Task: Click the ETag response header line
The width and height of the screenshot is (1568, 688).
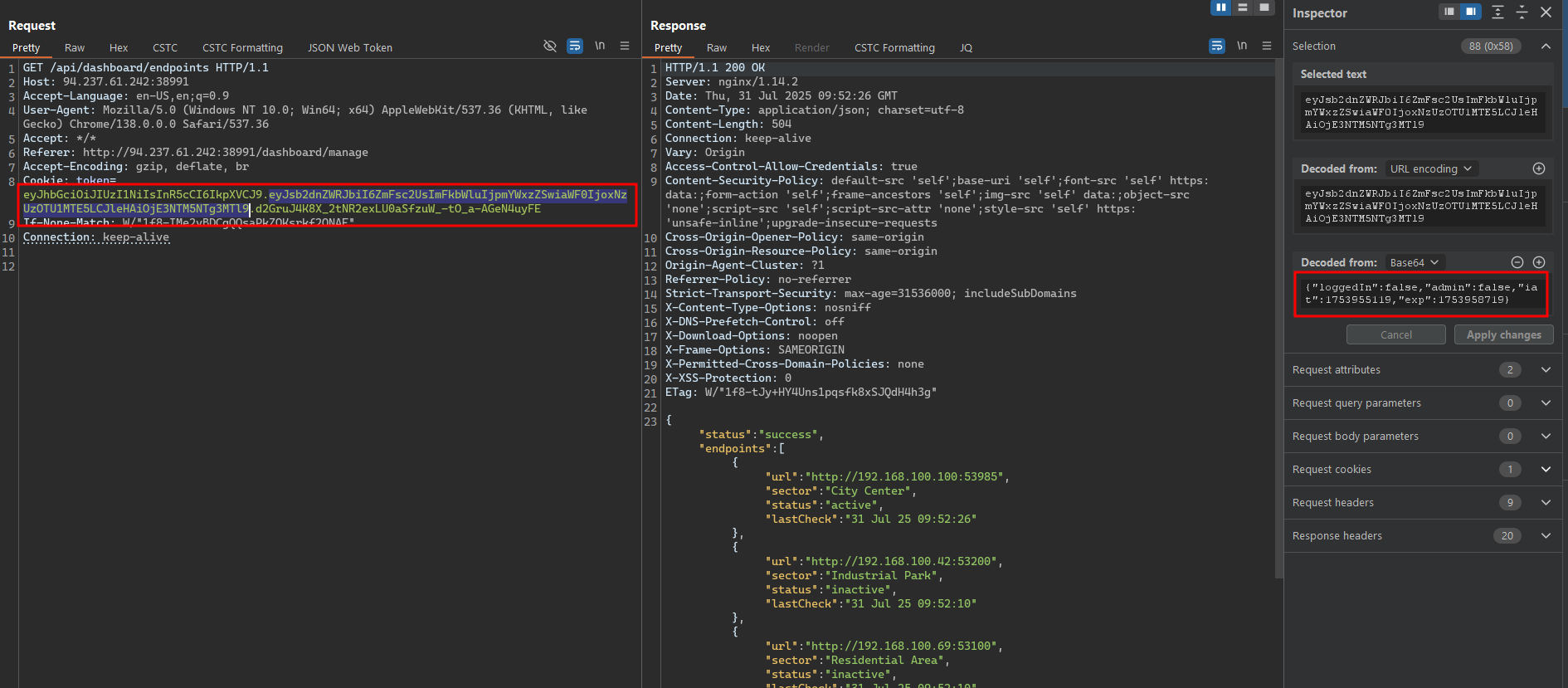Action: 801,392
